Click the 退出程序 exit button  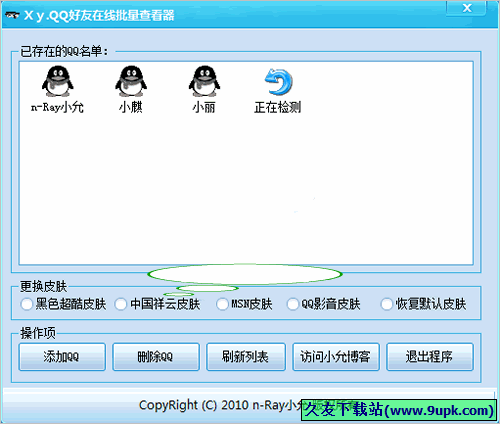pyautogui.click(x=430, y=357)
